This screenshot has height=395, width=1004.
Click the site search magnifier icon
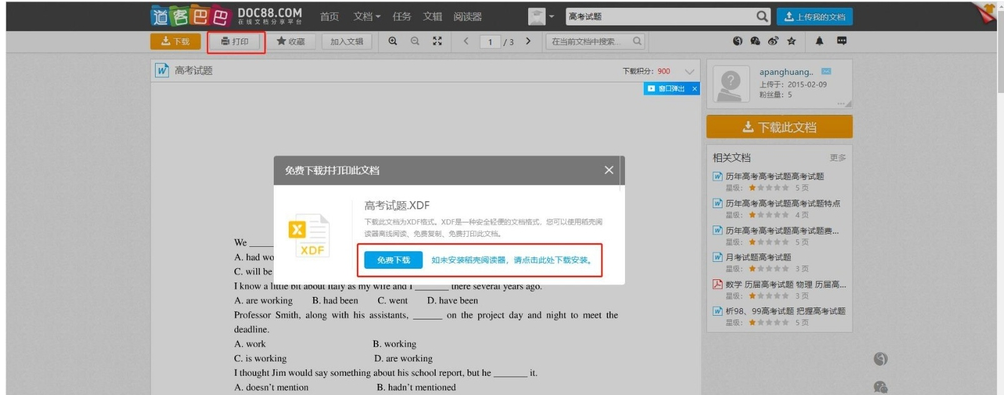tap(762, 17)
